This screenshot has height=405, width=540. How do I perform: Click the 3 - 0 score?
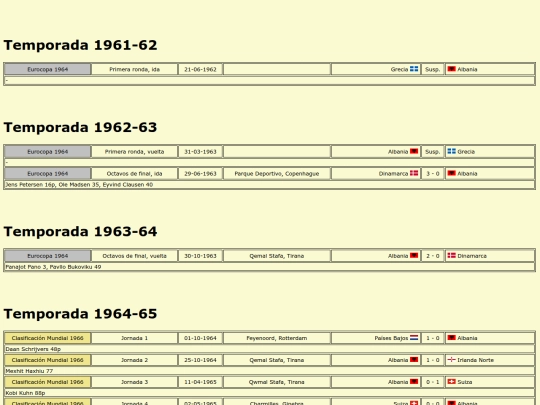(x=433, y=174)
